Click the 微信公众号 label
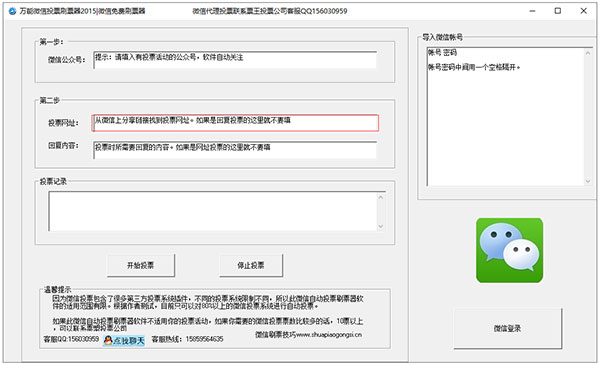This screenshot has width=600, height=365. click(x=66, y=60)
